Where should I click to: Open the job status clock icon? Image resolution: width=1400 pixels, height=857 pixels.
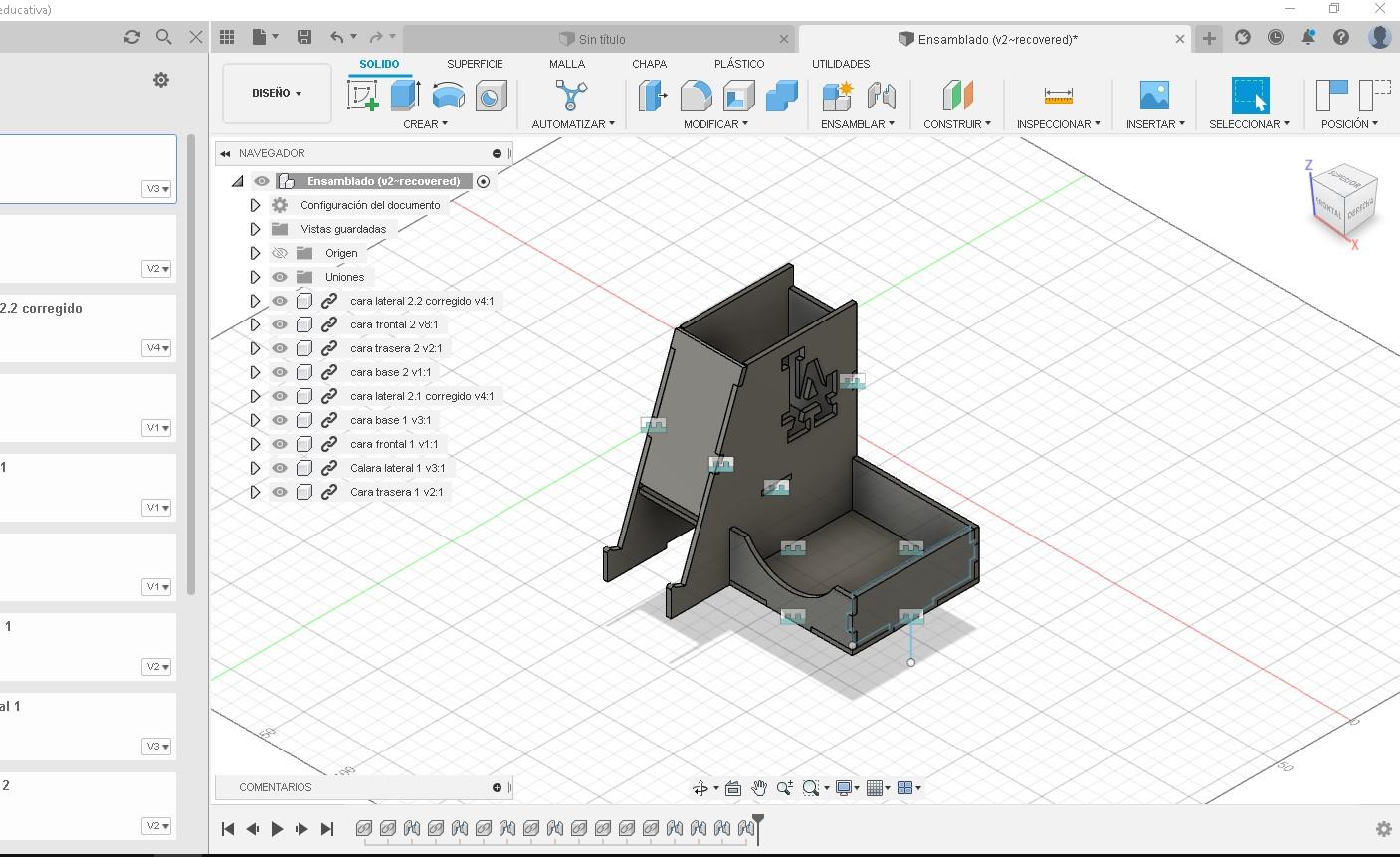(x=1276, y=37)
